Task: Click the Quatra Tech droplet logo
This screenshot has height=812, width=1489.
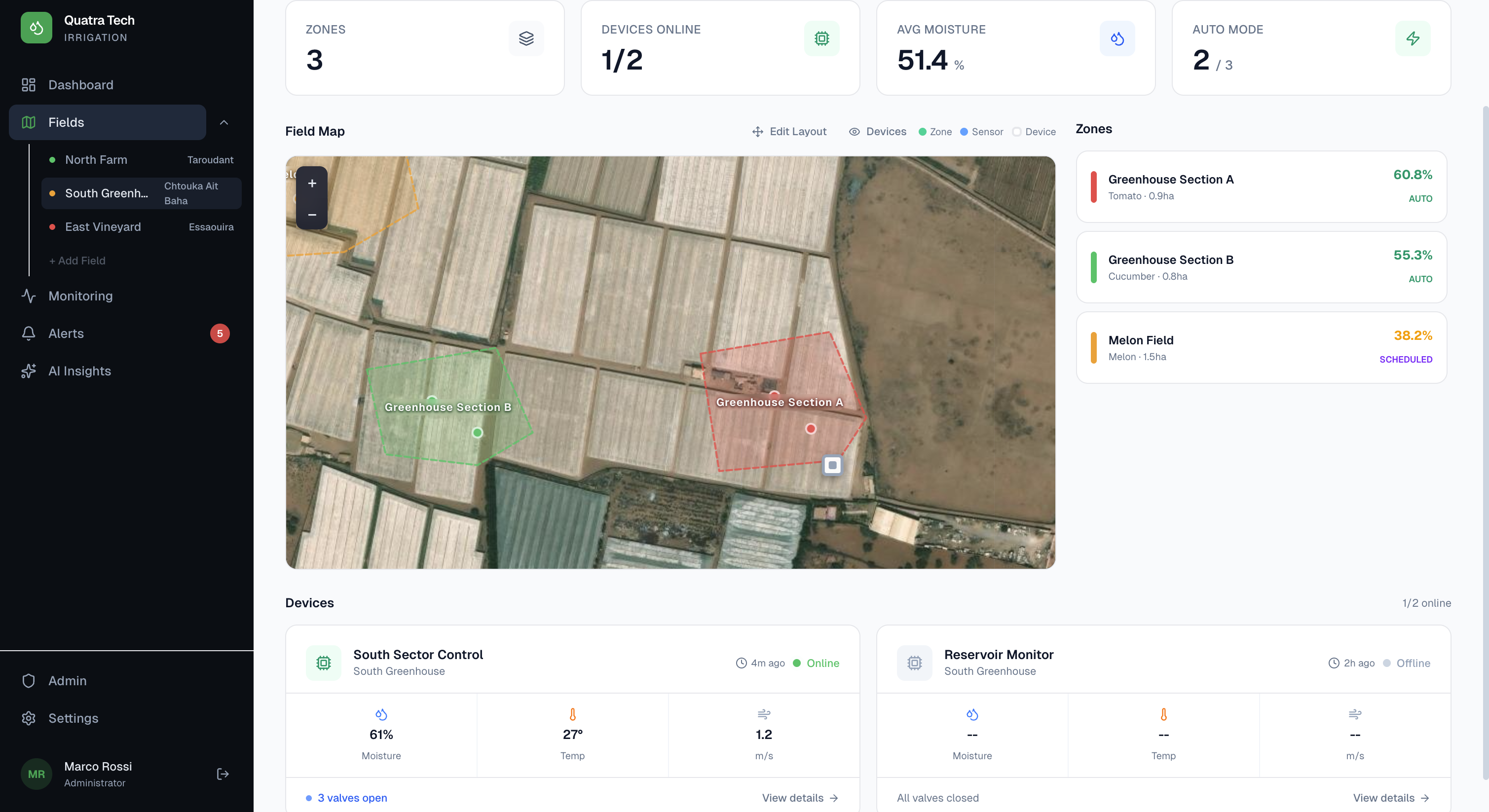Action: (37, 27)
